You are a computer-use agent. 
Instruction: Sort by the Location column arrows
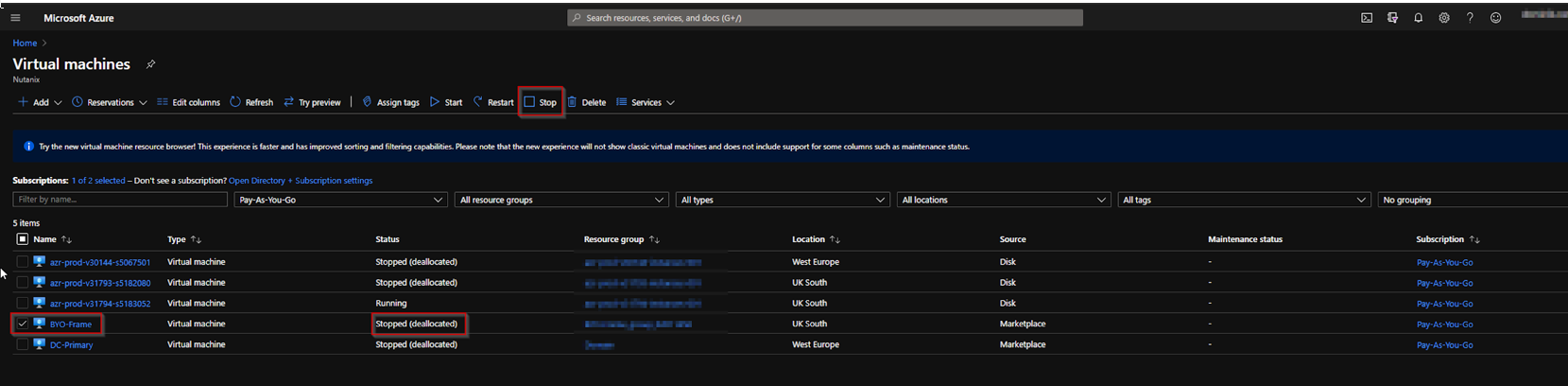point(835,239)
